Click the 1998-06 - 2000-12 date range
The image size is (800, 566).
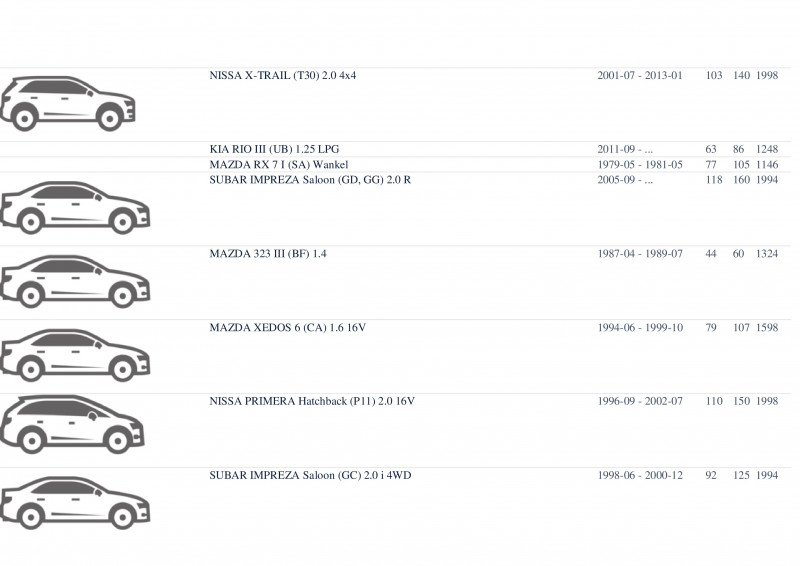[x=640, y=475]
